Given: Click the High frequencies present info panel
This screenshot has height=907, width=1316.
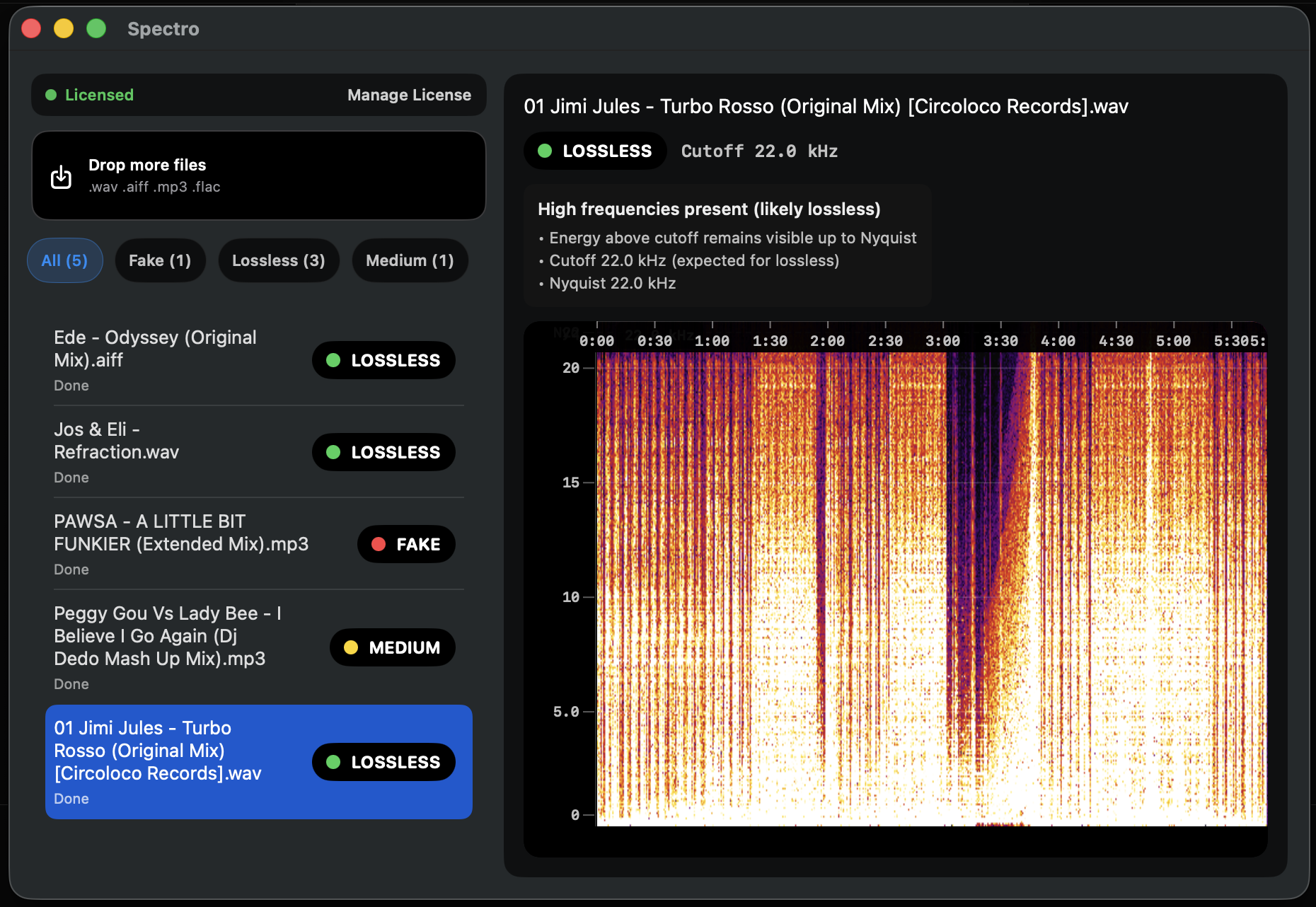Looking at the screenshot, I should click(727, 245).
